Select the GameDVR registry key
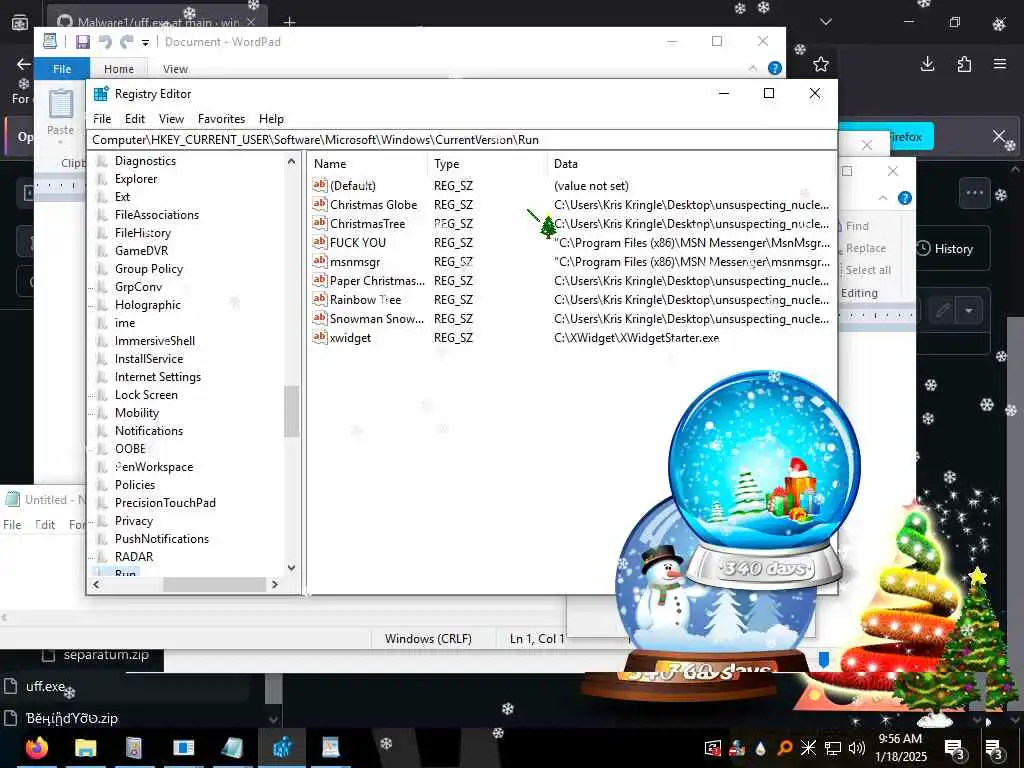The width and height of the screenshot is (1024, 768). tap(141, 251)
